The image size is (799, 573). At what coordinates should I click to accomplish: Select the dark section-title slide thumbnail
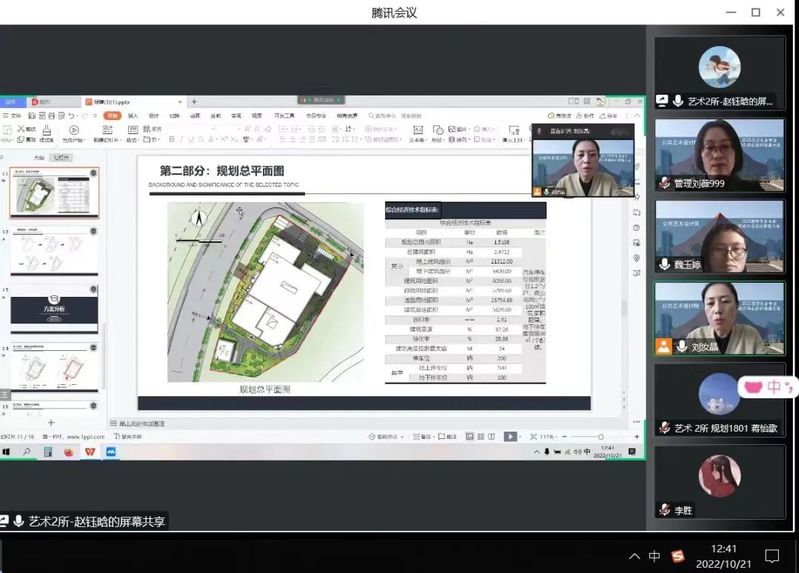click(54, 308)
